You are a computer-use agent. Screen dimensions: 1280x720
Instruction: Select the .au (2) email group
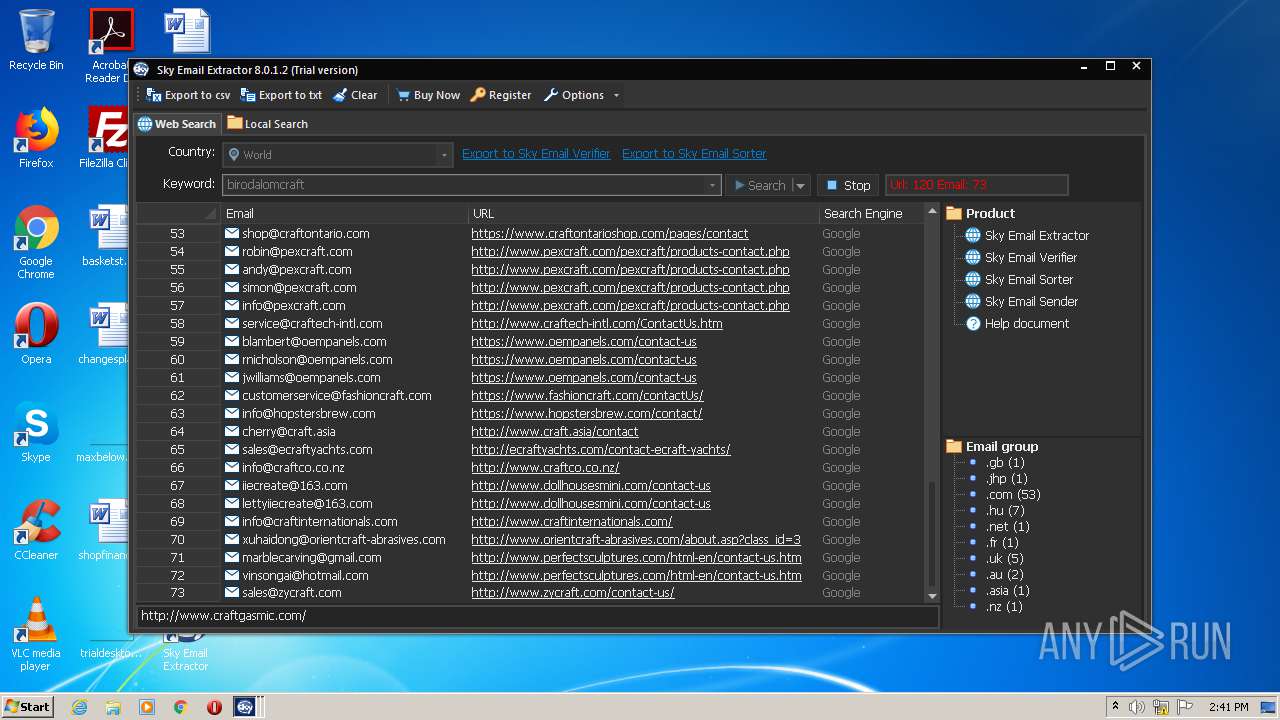pos(1004,574)
